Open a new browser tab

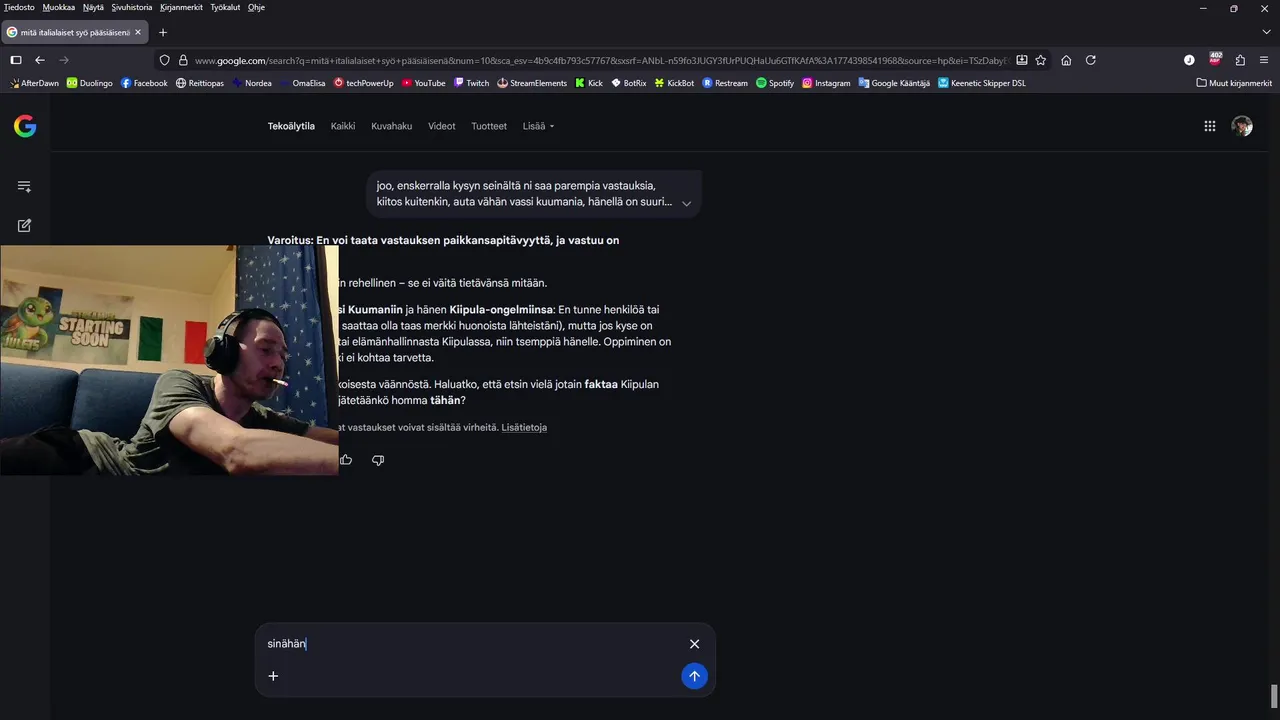coord(163,32)
